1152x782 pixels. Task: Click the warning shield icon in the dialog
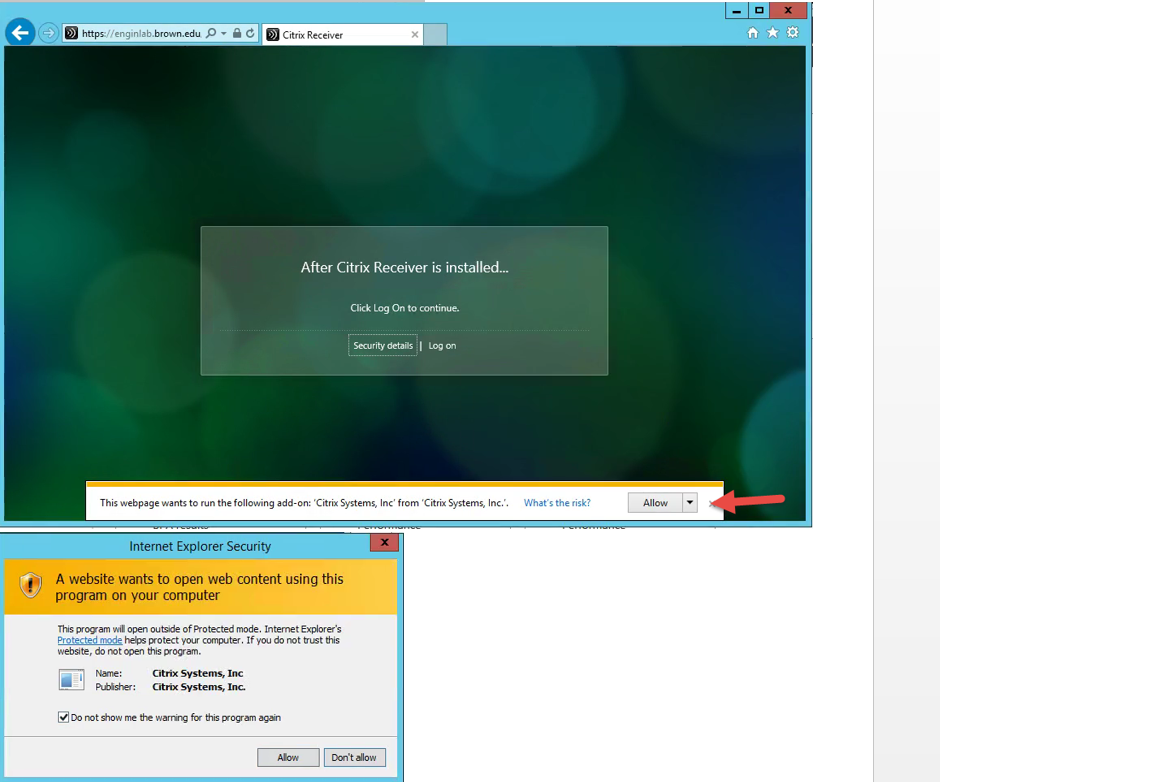pos(30,586)
